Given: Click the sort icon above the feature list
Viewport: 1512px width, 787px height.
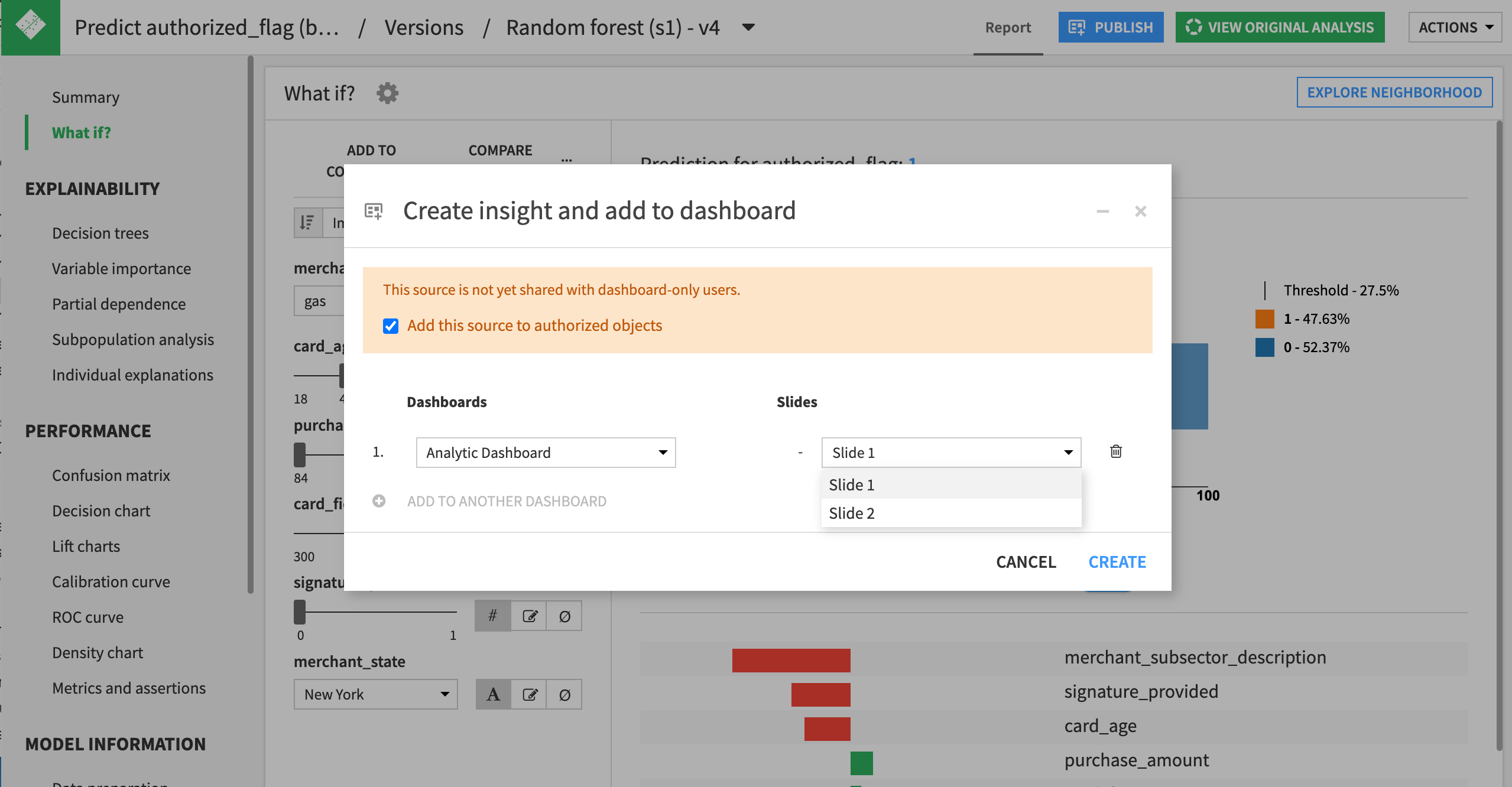Looking at the screenshot, I should (307, 223).
